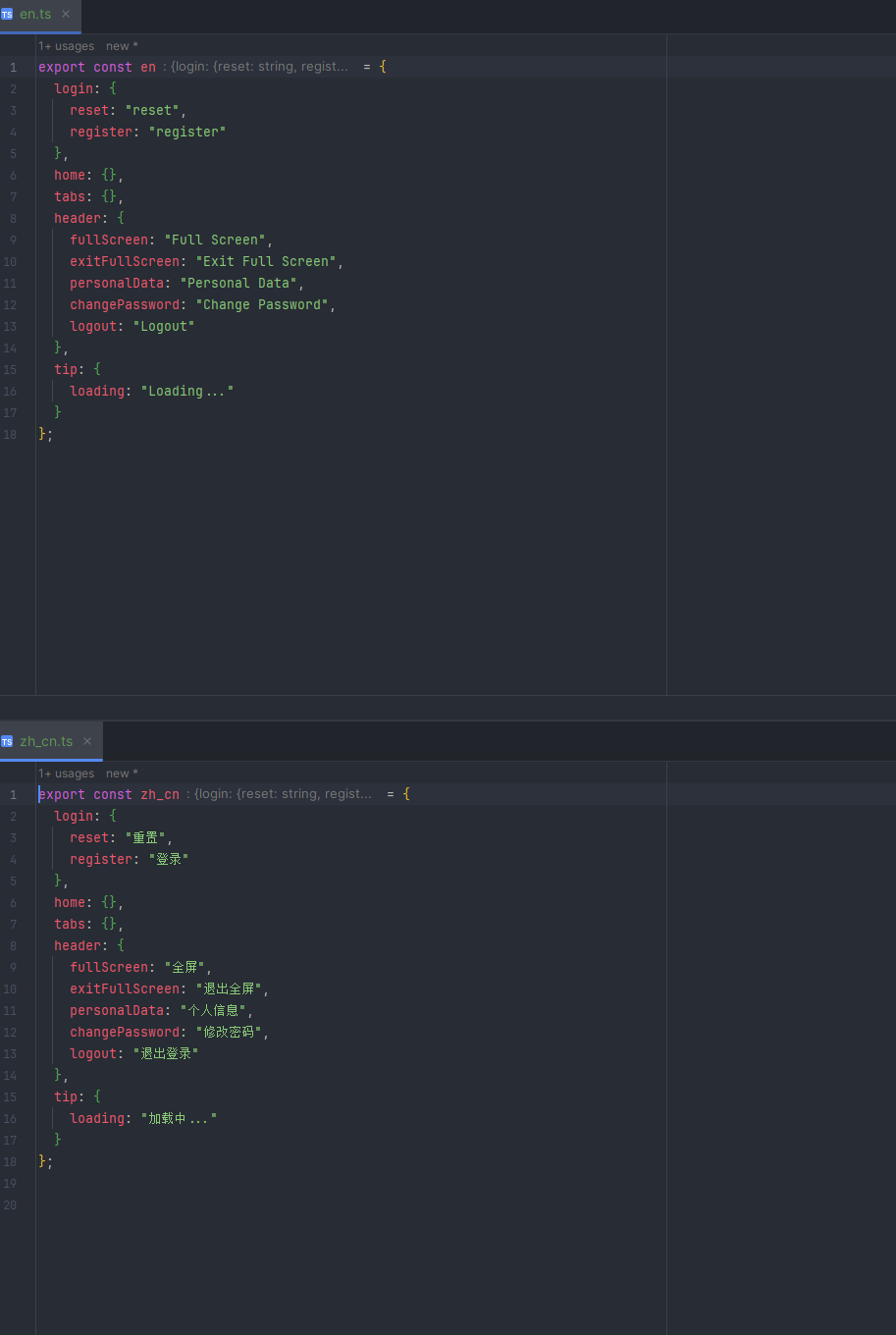Click the 'changePassword' key in en.ts
896x1335 pixels.
coord(125,304)
